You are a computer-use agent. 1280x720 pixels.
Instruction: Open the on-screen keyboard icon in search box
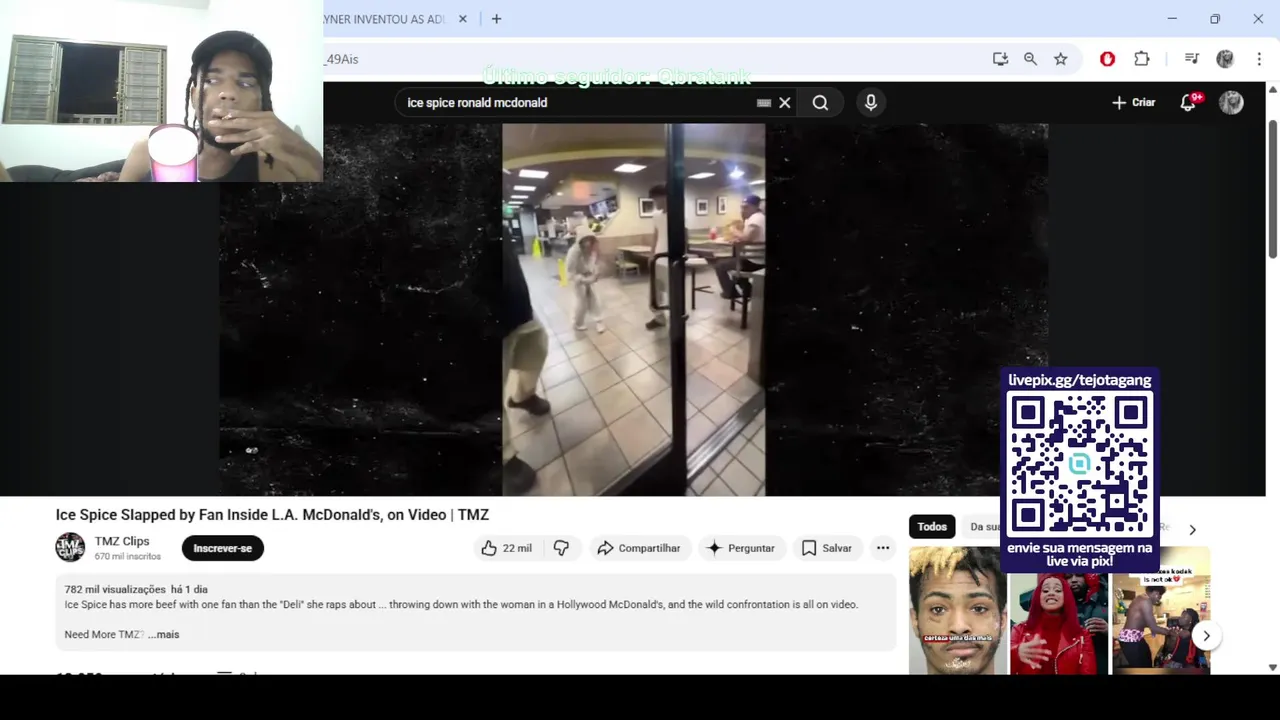click(x=764, y=102)
